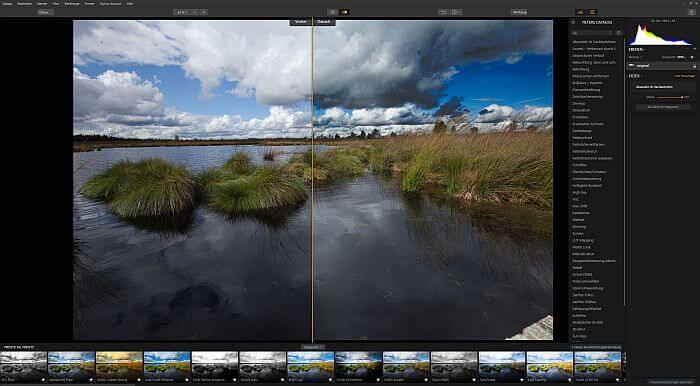Click the filter catalog search field
Viewport: 700px width, 386px height.
click(x=592, y=33)
